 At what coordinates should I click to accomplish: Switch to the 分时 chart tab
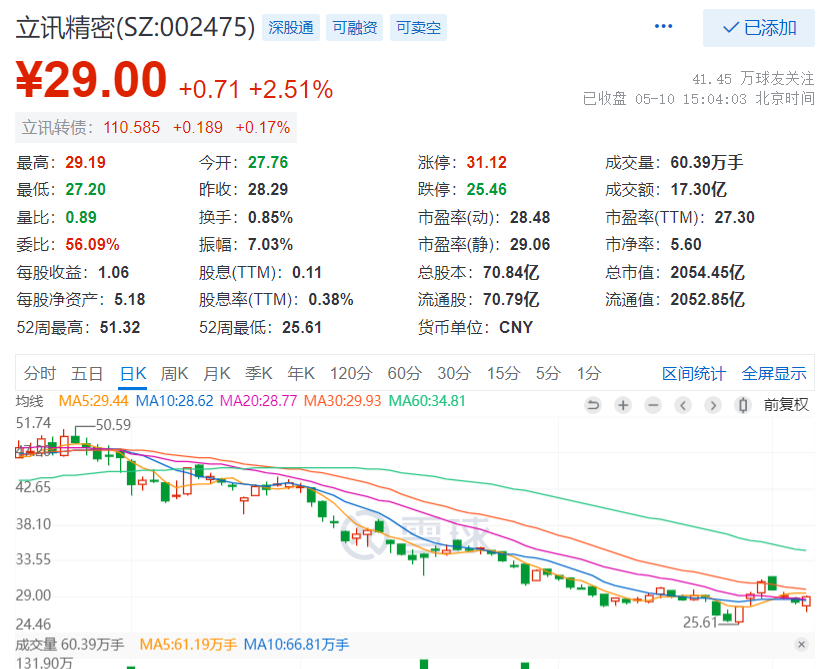(x=40, y=374)
